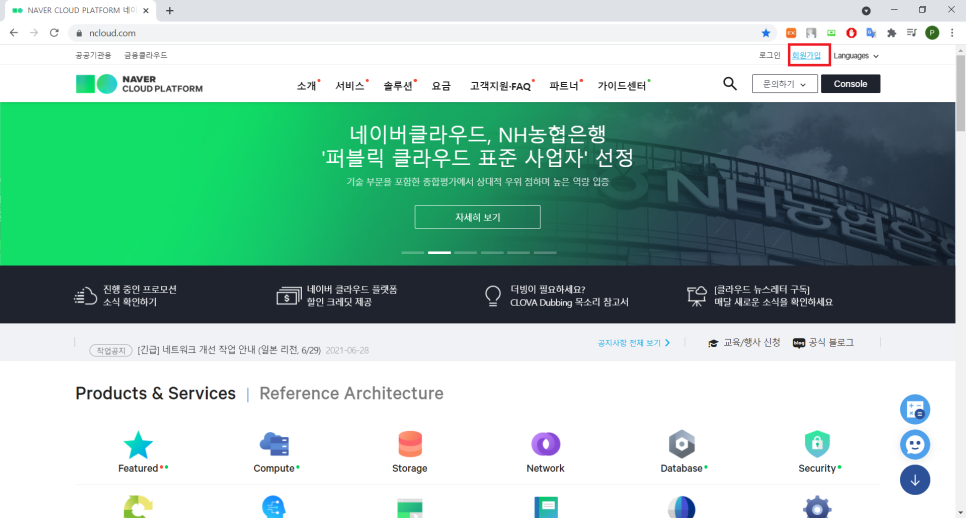Screen dimensions: 966x518
Task: Click 네이버 클라우드 플랫폼 할인 크레딧 제공
Action: (337, 296)
